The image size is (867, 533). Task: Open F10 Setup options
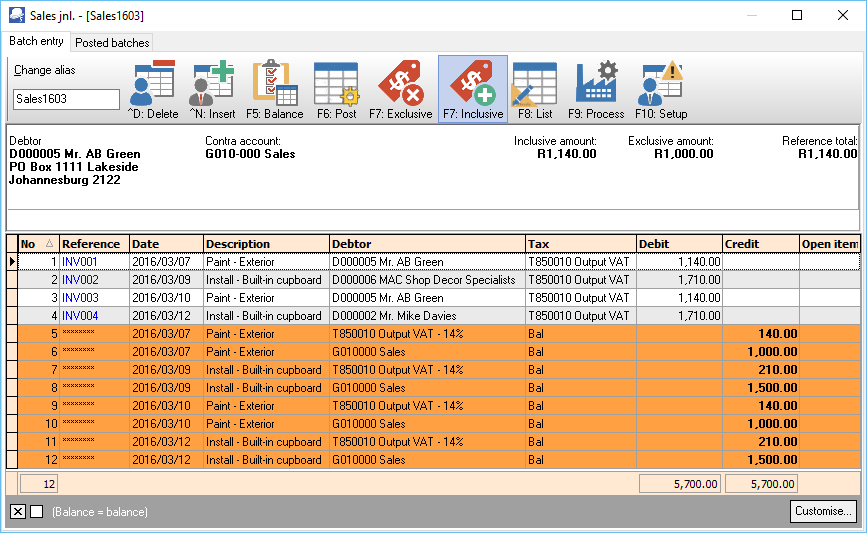click(x=661, y=89)
